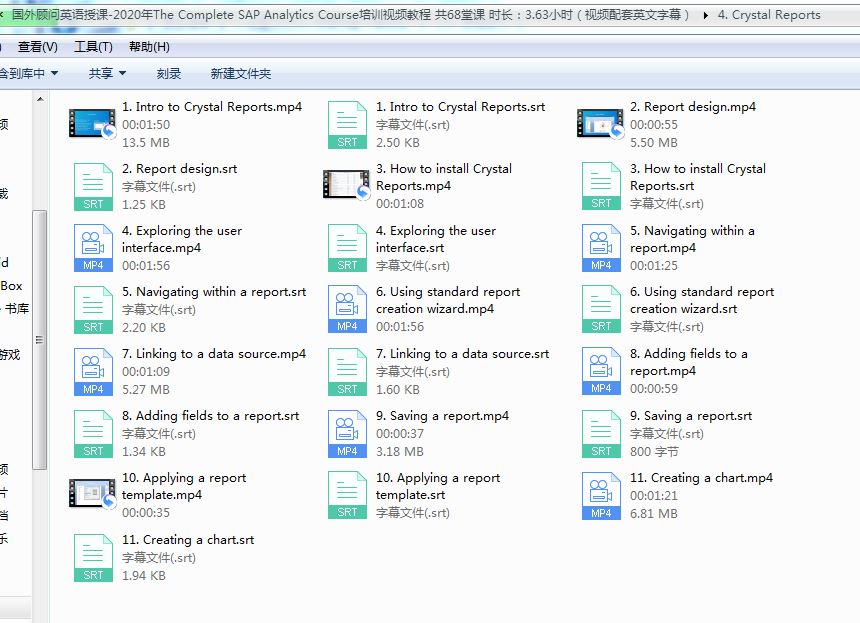The width and height of the screenshot is (860, 623).
Task: Select SRT icon of 7. Linking to a data source.srt
Action: pyautogui.click(x=347, y=371)
